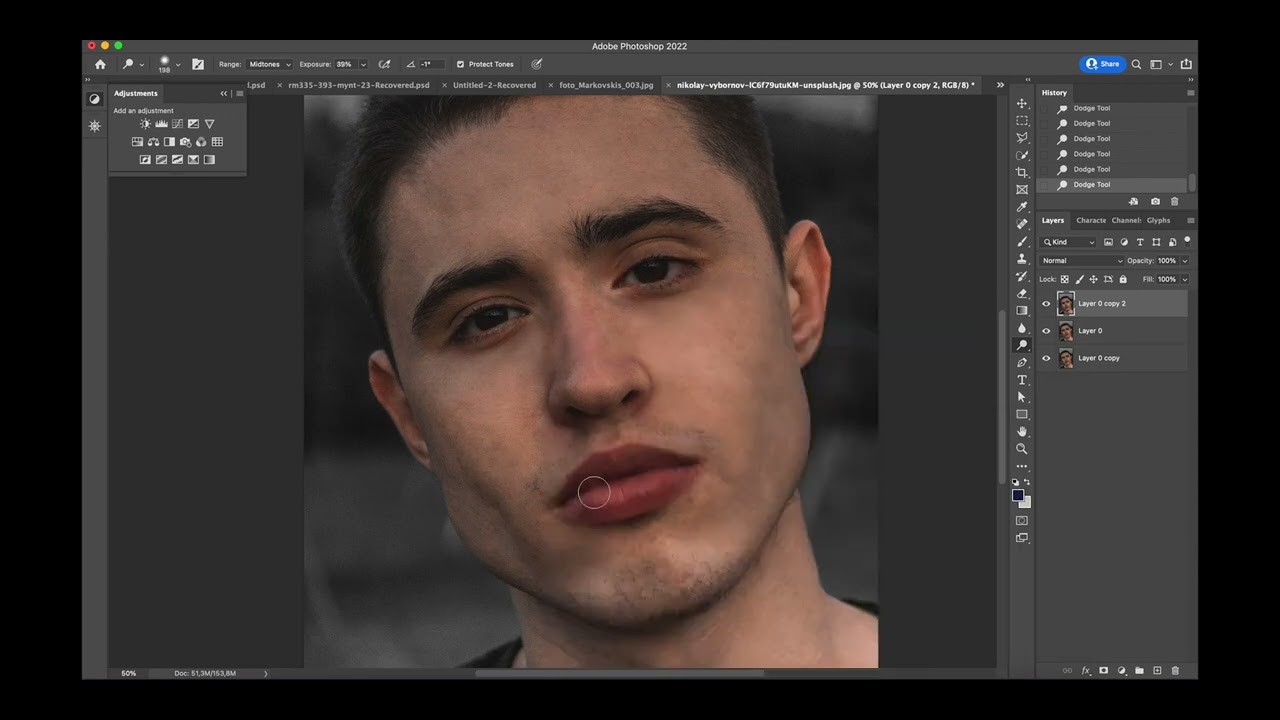
Task: Open the Fill dropdown arrow
Action: (x=1184, y=279)
